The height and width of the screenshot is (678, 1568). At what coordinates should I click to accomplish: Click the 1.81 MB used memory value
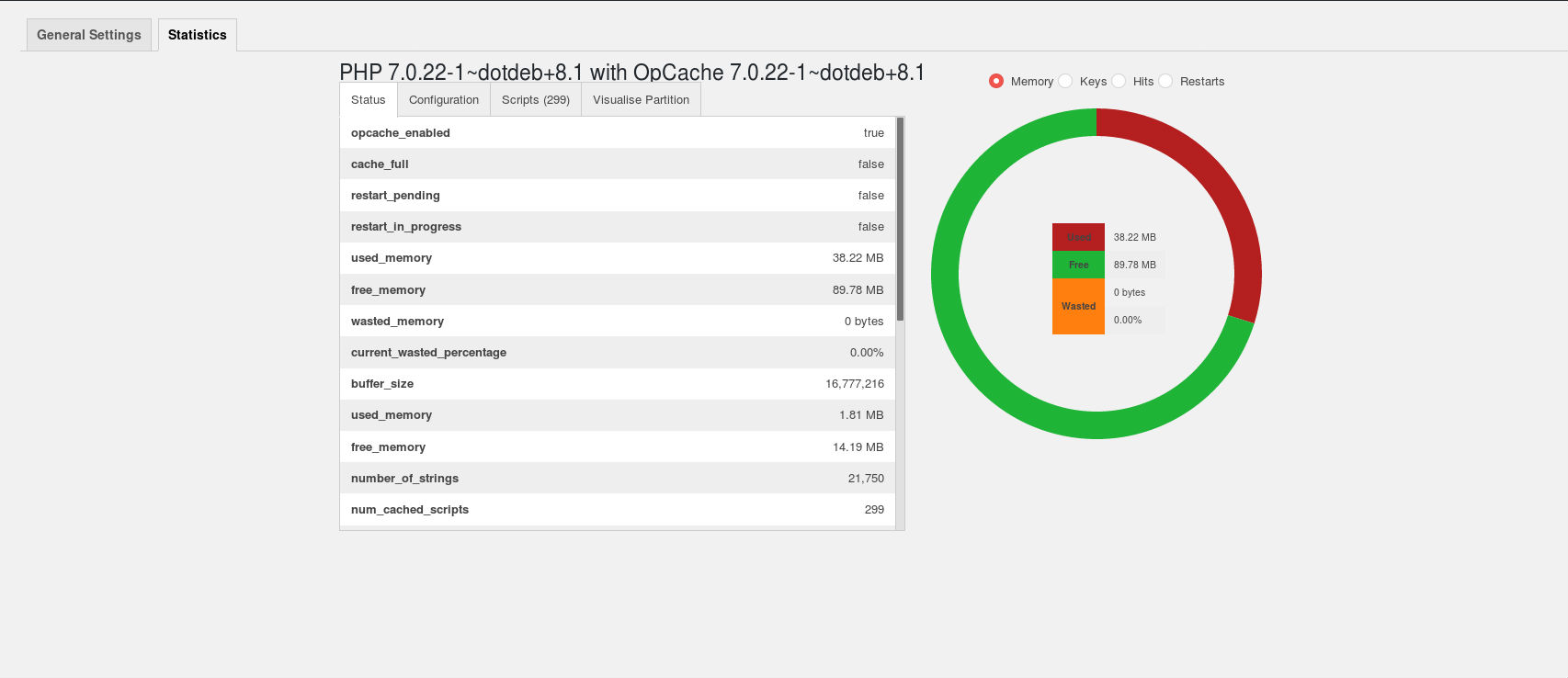pyautogui.click(x=861, y=415)
